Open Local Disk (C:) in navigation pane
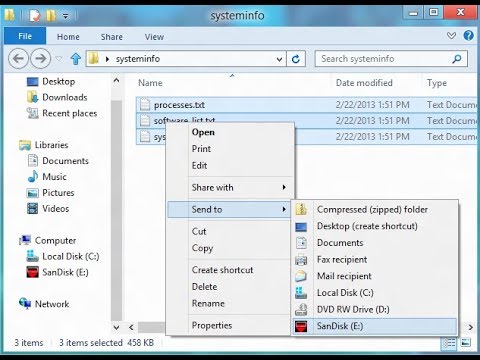 click(x=63, y=256)
